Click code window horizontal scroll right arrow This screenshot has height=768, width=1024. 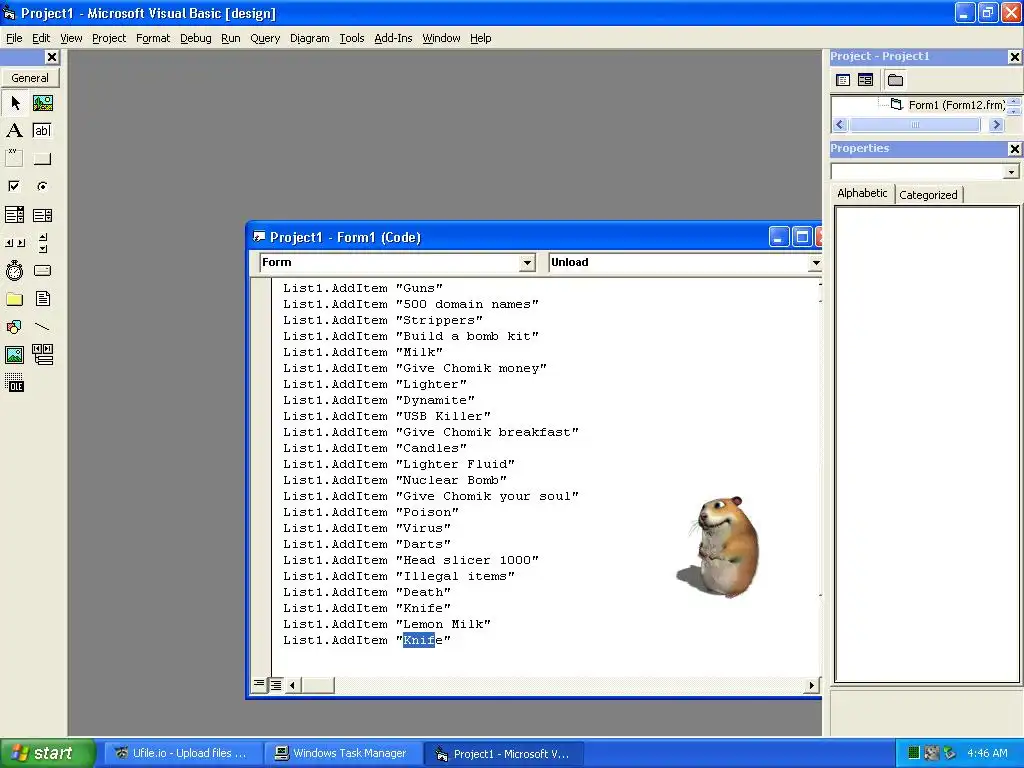(811, 685)
